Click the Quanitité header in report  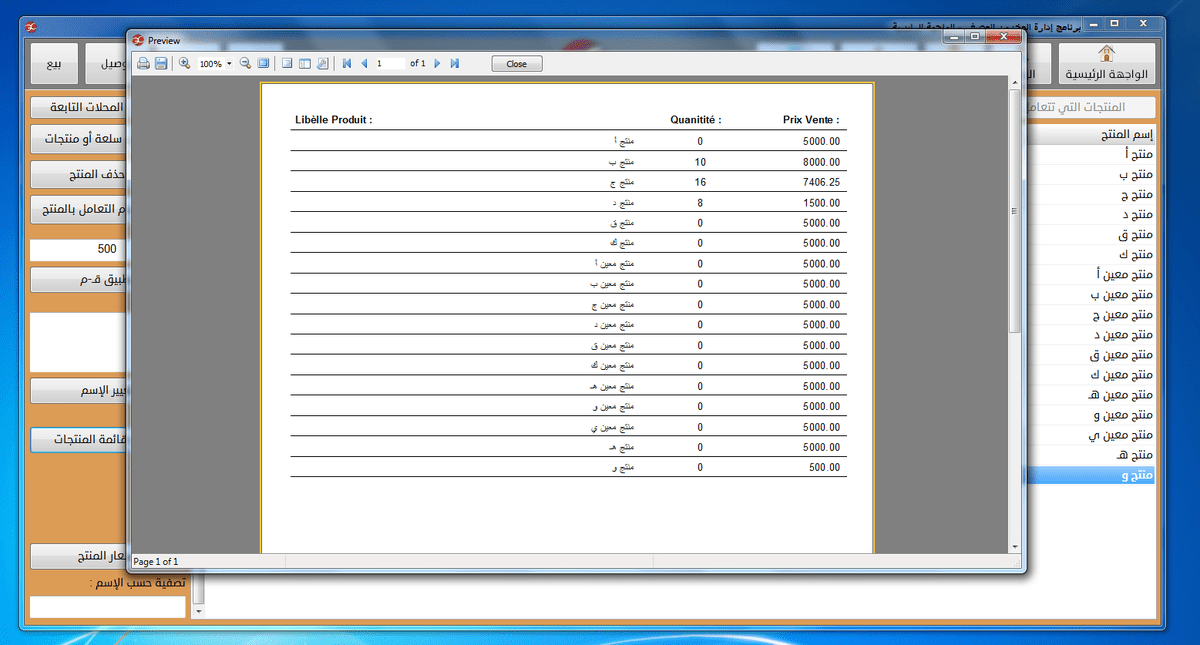click(696, 120)
